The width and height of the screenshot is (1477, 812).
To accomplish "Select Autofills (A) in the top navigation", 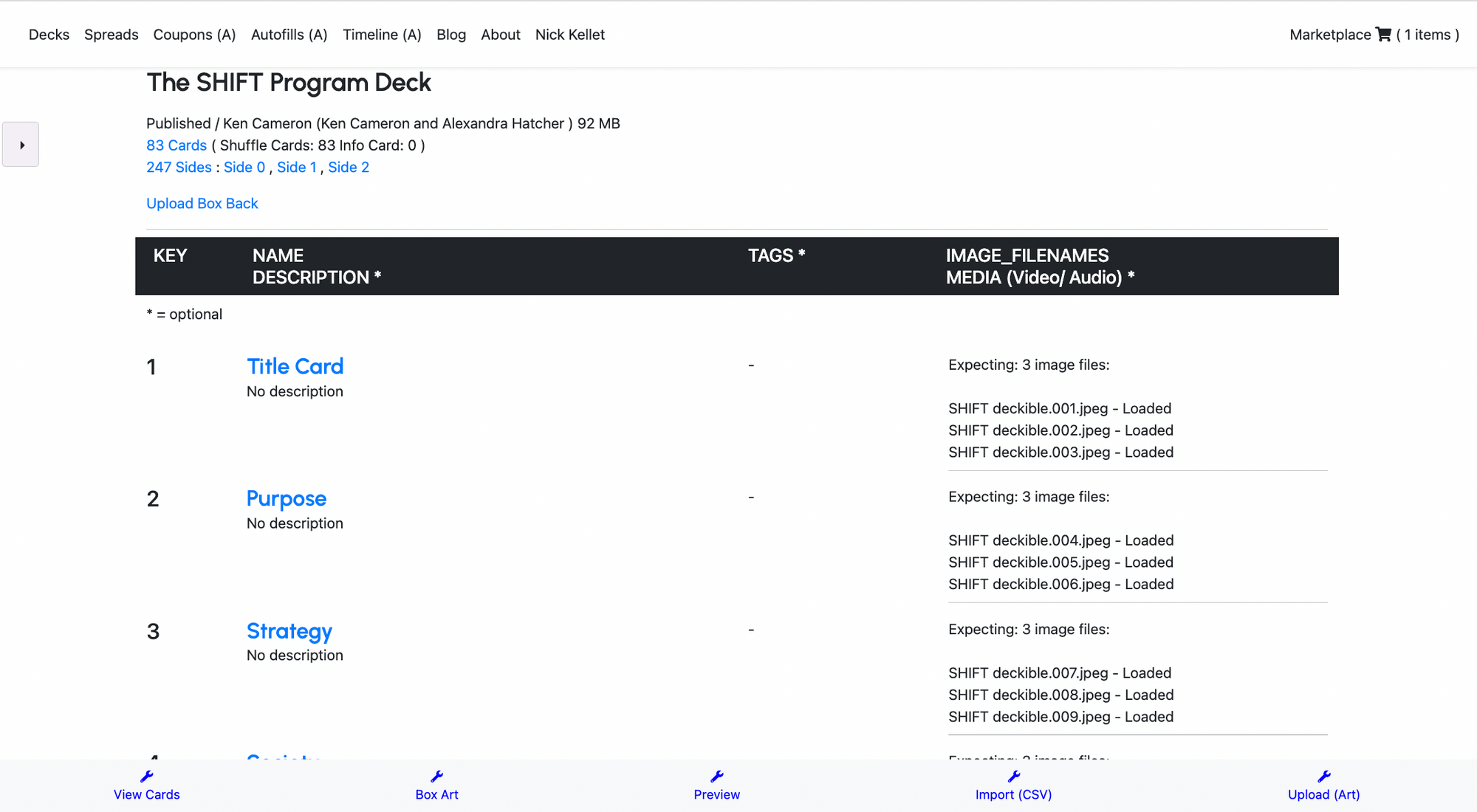I will point(289,35).
